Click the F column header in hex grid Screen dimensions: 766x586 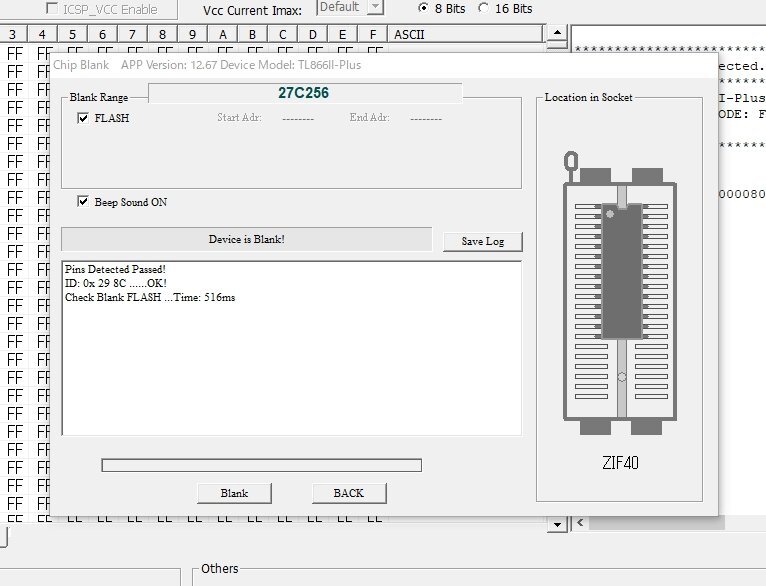point(373,35)
